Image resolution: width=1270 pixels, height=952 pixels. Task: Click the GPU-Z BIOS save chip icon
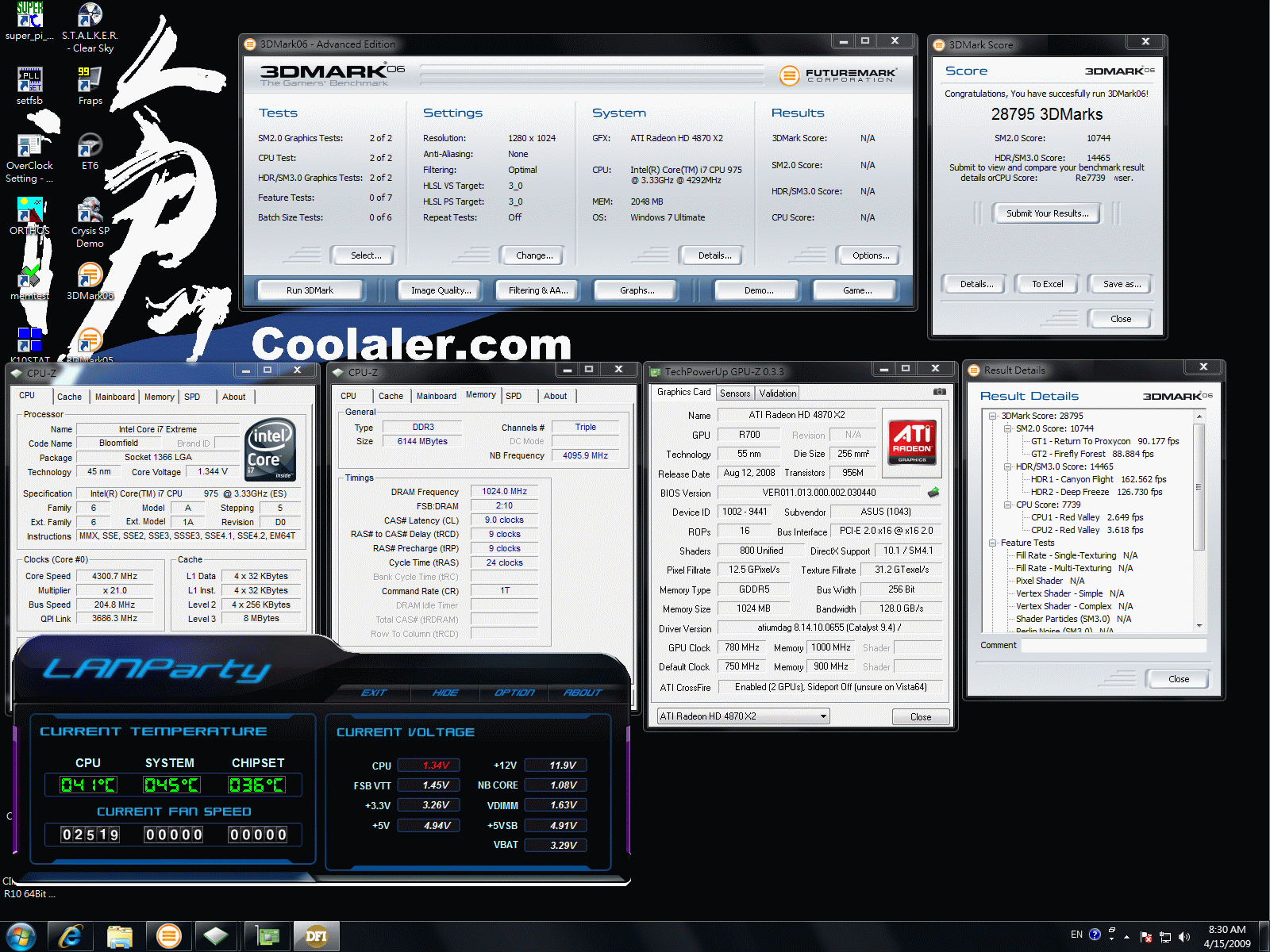933,493
